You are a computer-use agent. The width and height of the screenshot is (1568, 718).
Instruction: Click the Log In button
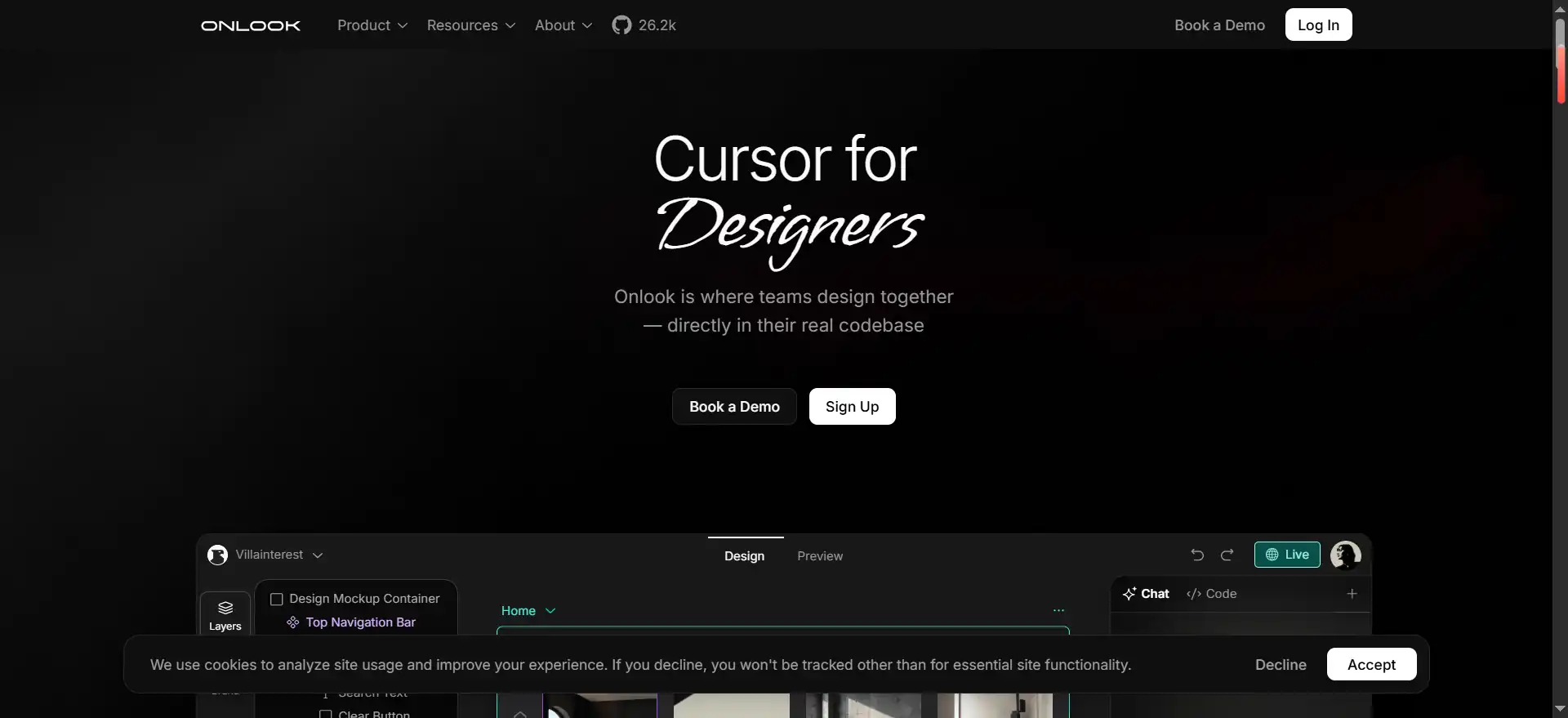(x=1318, y=25)
